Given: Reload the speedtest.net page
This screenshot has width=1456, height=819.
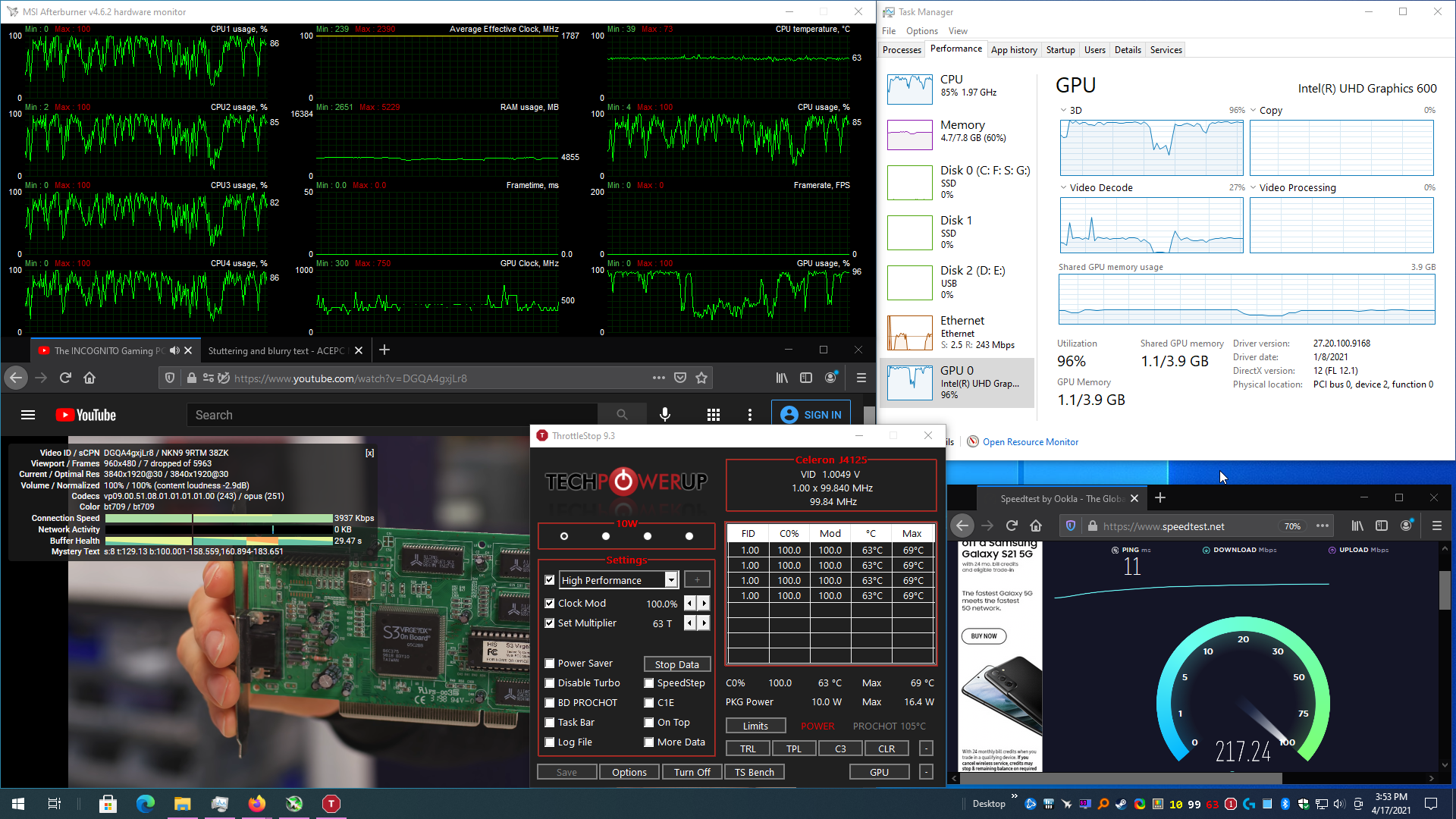Looking at the screenshot, I should coord(1012,526).
